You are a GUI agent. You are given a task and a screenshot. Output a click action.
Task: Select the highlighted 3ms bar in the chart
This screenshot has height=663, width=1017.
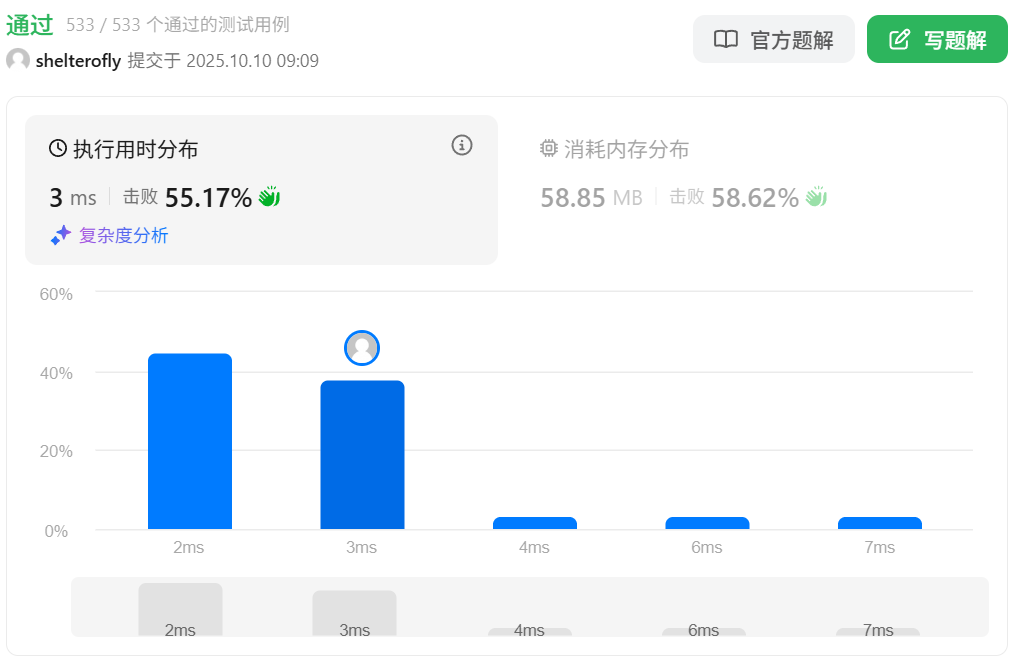tap(362, 455)
